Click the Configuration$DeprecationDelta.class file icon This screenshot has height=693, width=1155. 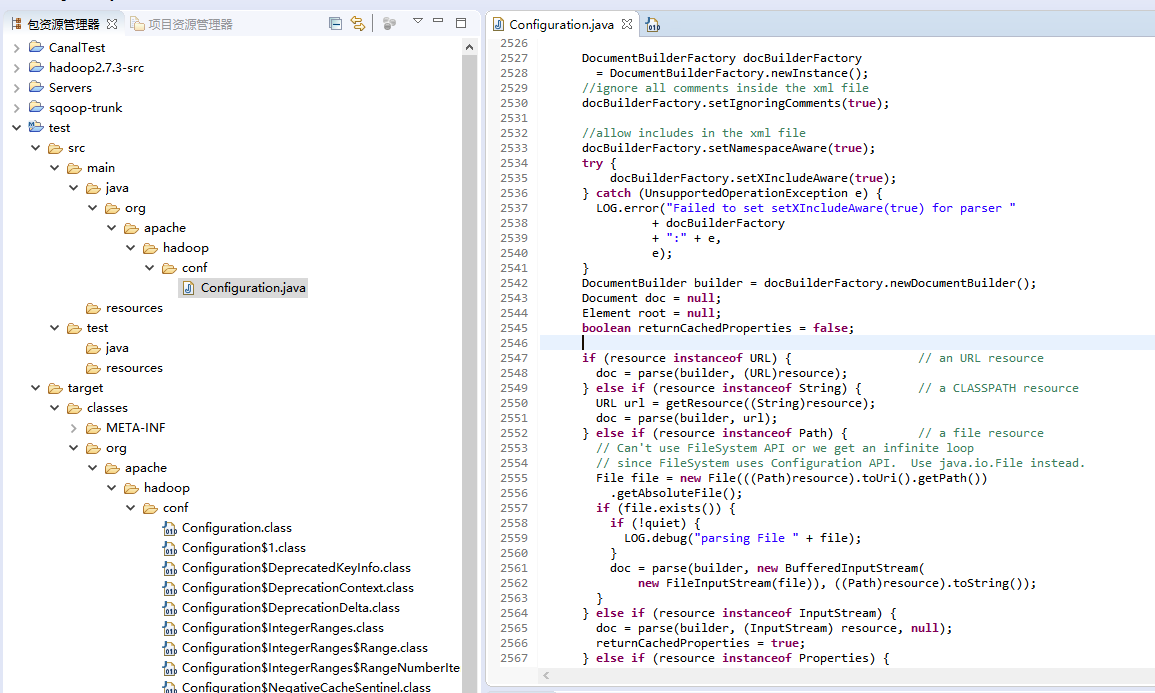click(171, 607)
